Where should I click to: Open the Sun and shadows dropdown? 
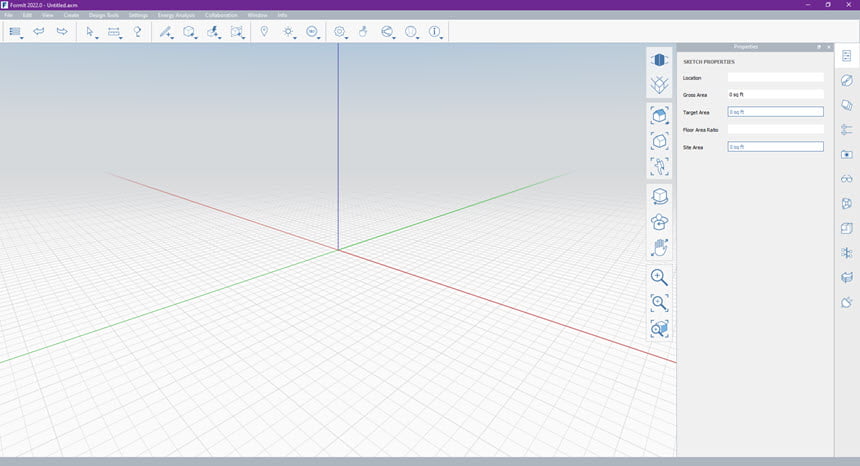point(288,32)
